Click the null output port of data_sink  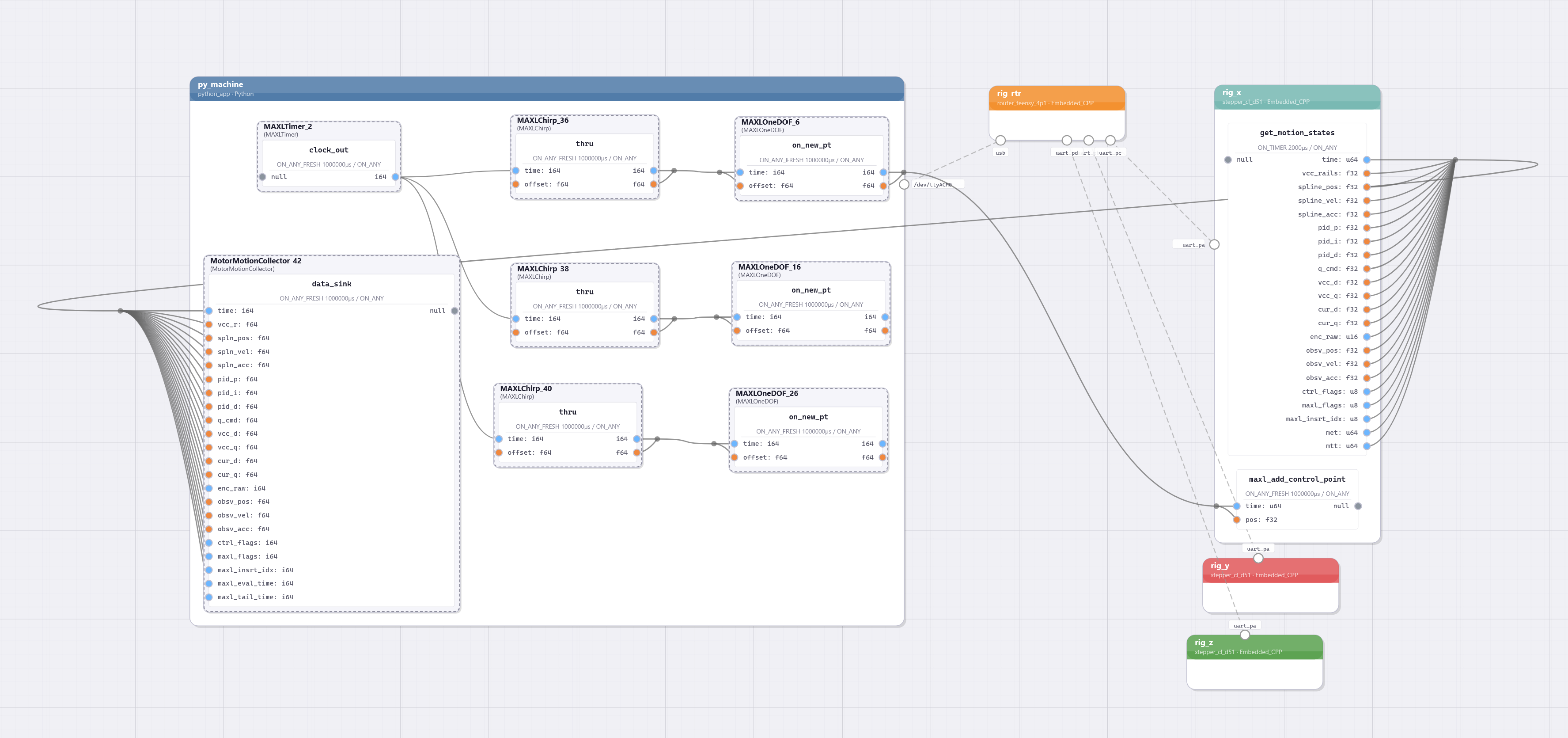[454, 311]
